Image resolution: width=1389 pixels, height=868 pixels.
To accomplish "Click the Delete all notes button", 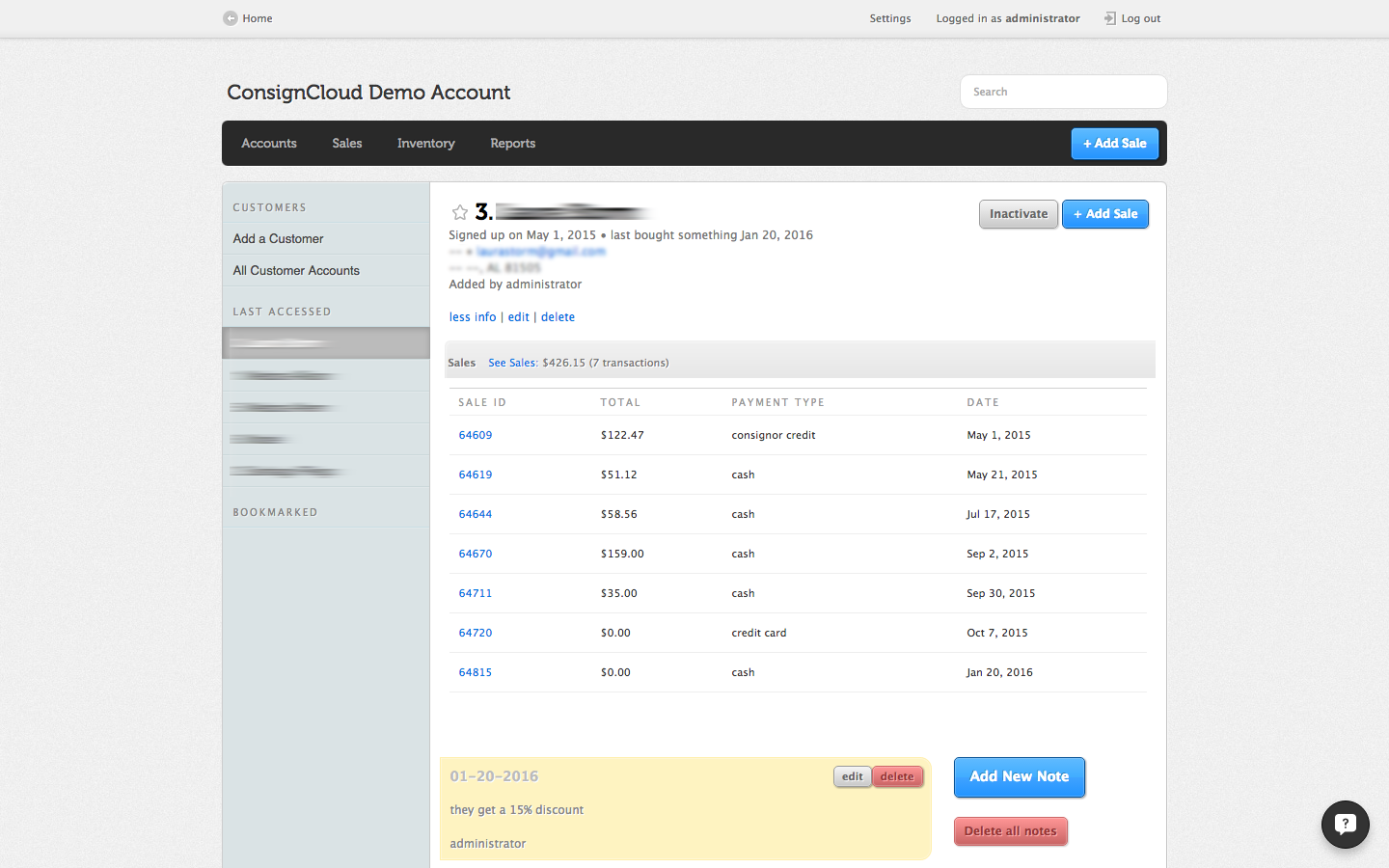I will pyautogui.click(x=1010, y=831).
